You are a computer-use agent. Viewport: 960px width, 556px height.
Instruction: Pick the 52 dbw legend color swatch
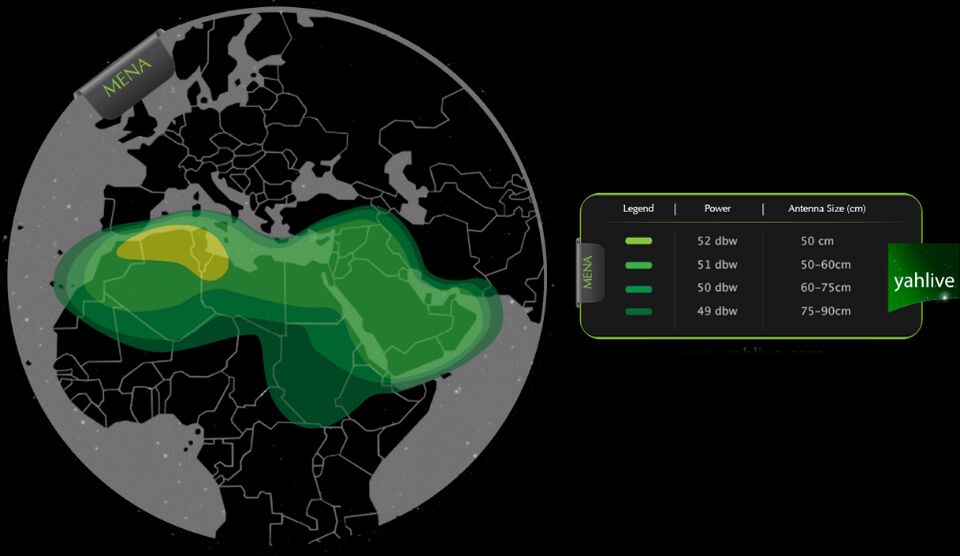click(x=638, y=241)
